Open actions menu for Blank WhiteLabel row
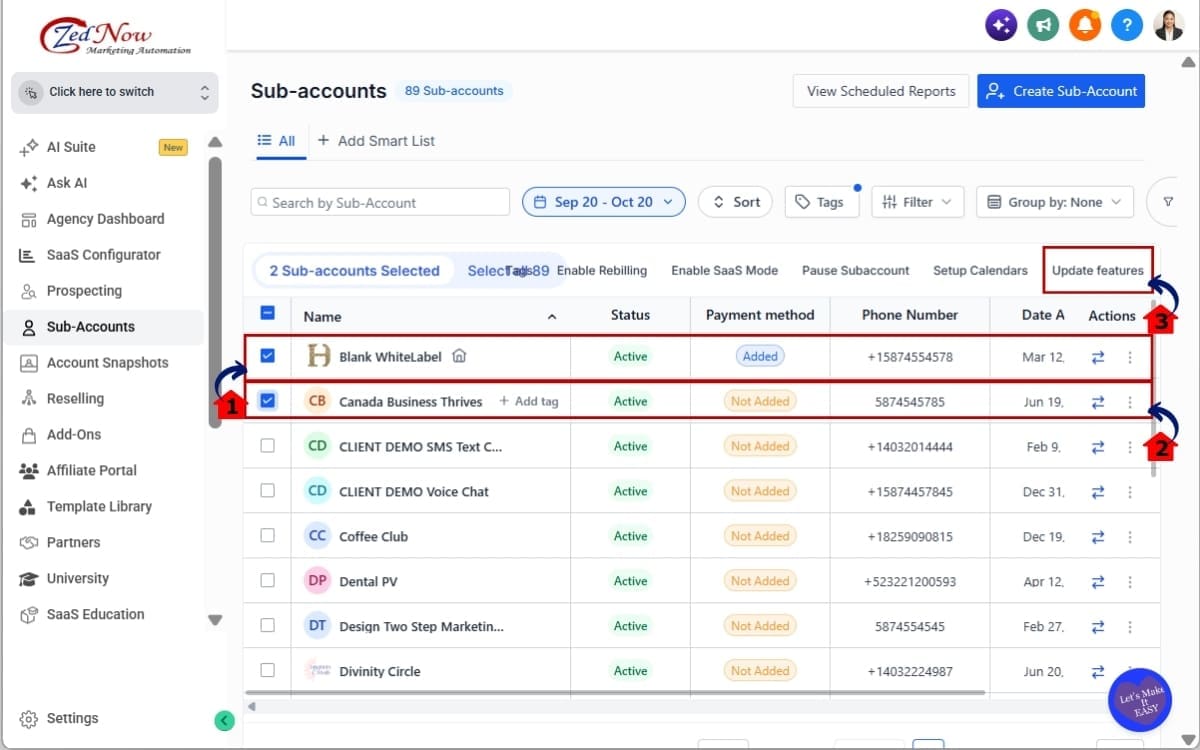 1130,357
